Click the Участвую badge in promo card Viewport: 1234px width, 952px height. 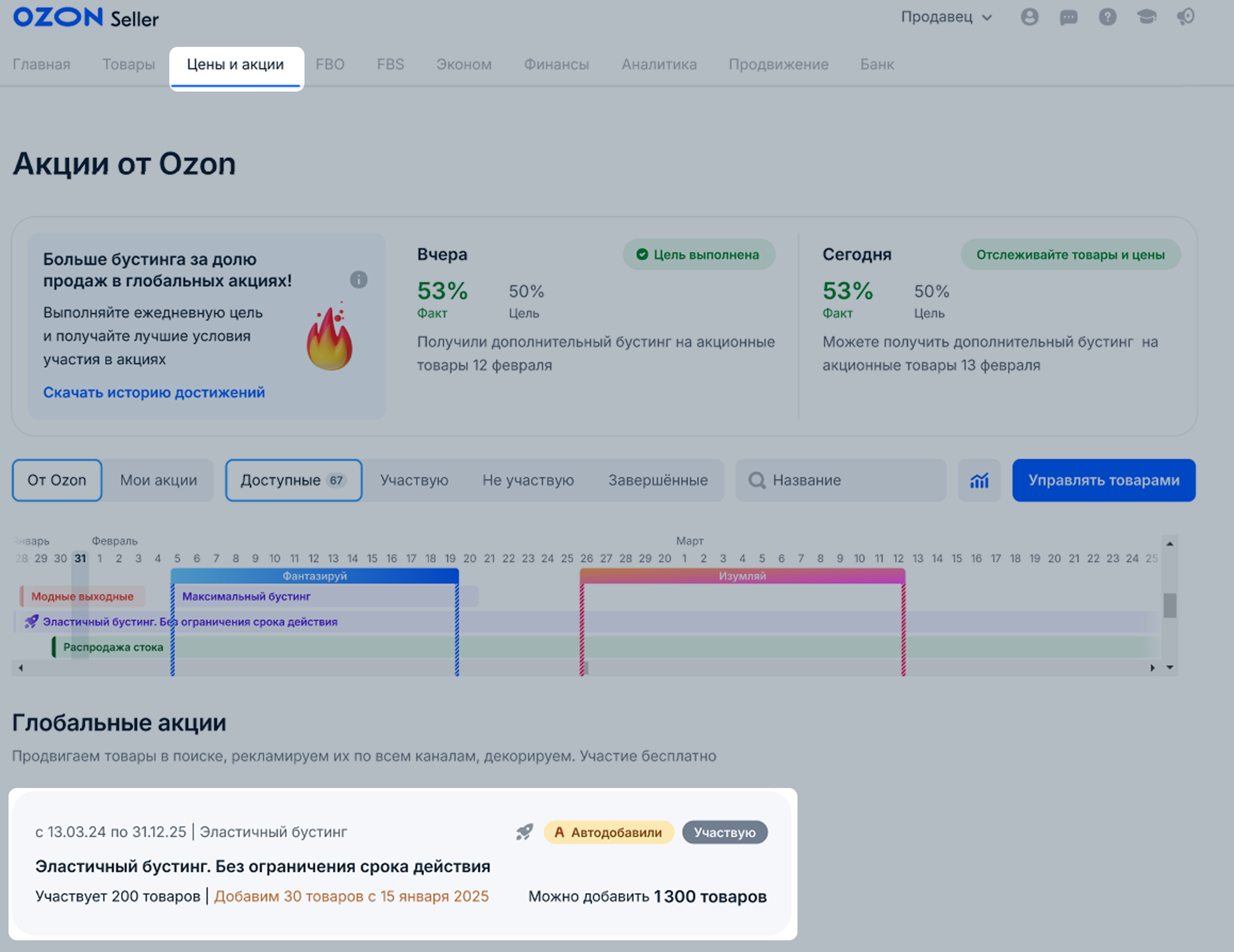(x=725, y=832)
